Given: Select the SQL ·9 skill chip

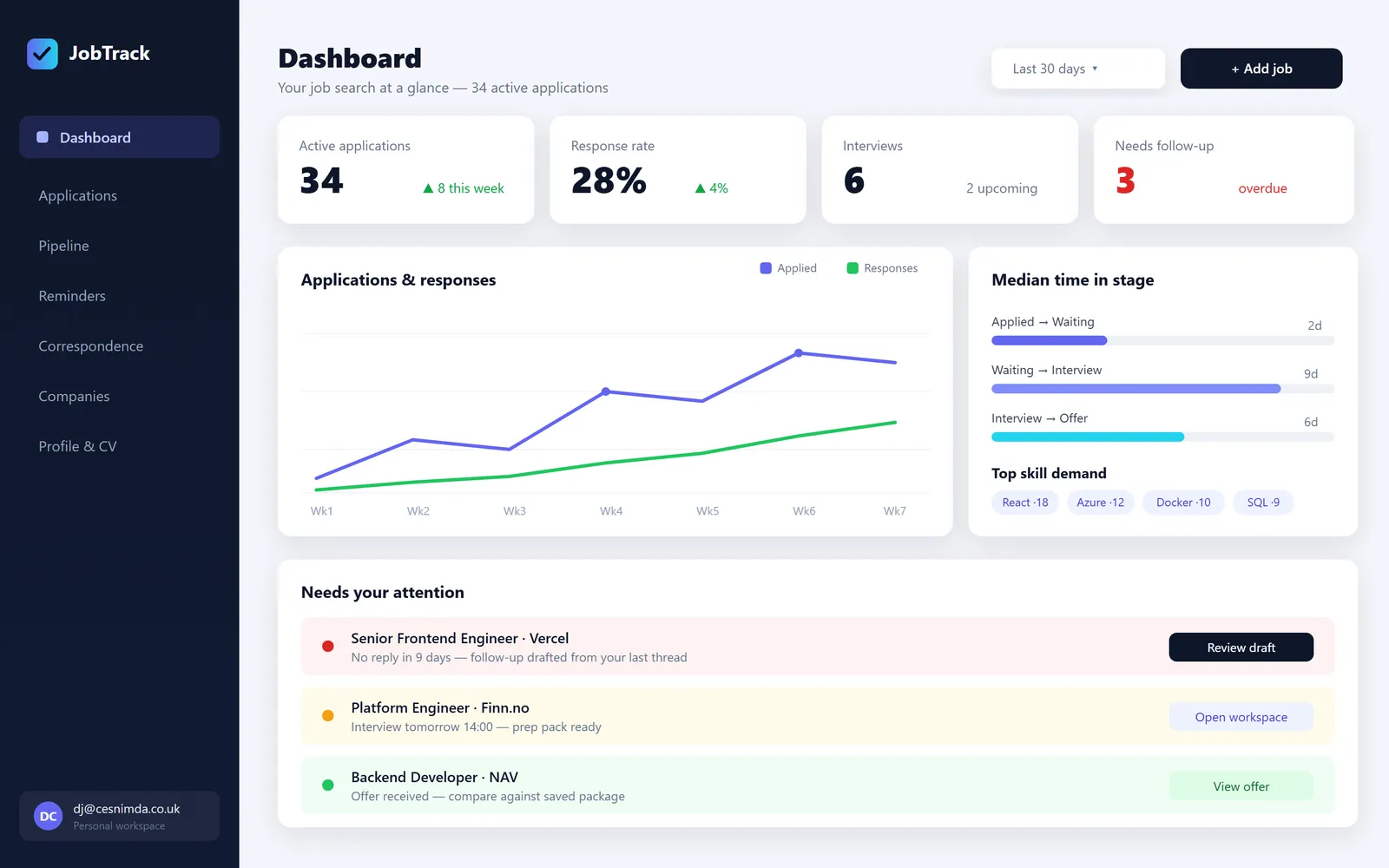Looking at the screenshot, I should 1263,503.
